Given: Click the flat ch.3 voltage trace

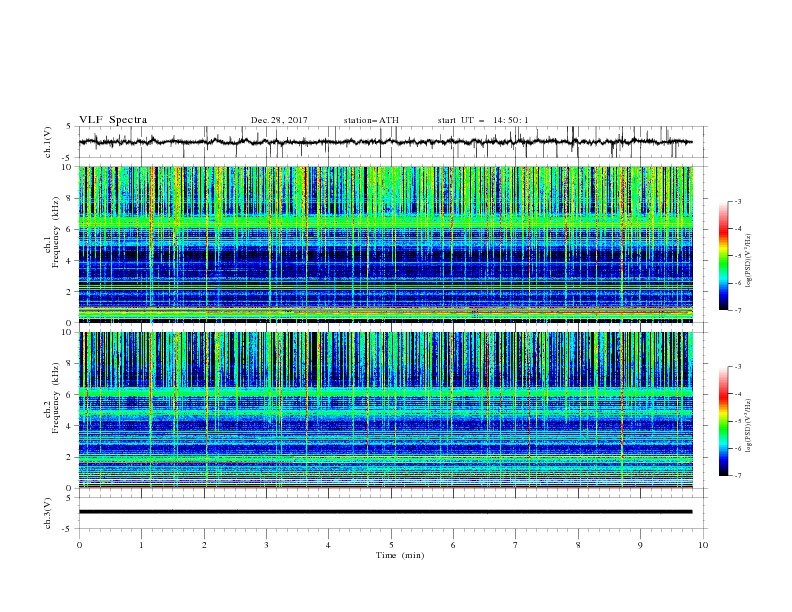Looking at the screenshot, I should point(385,512).
